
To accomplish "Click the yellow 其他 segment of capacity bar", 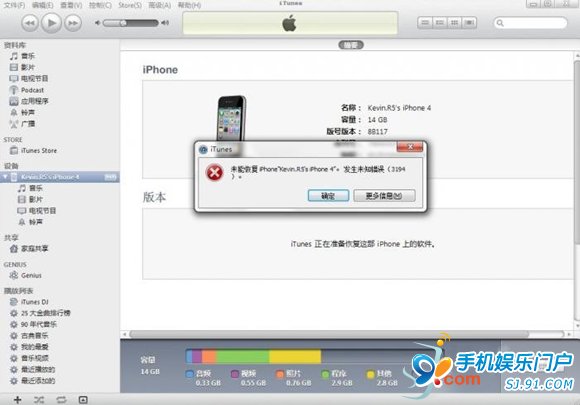I will coord(295,357).
